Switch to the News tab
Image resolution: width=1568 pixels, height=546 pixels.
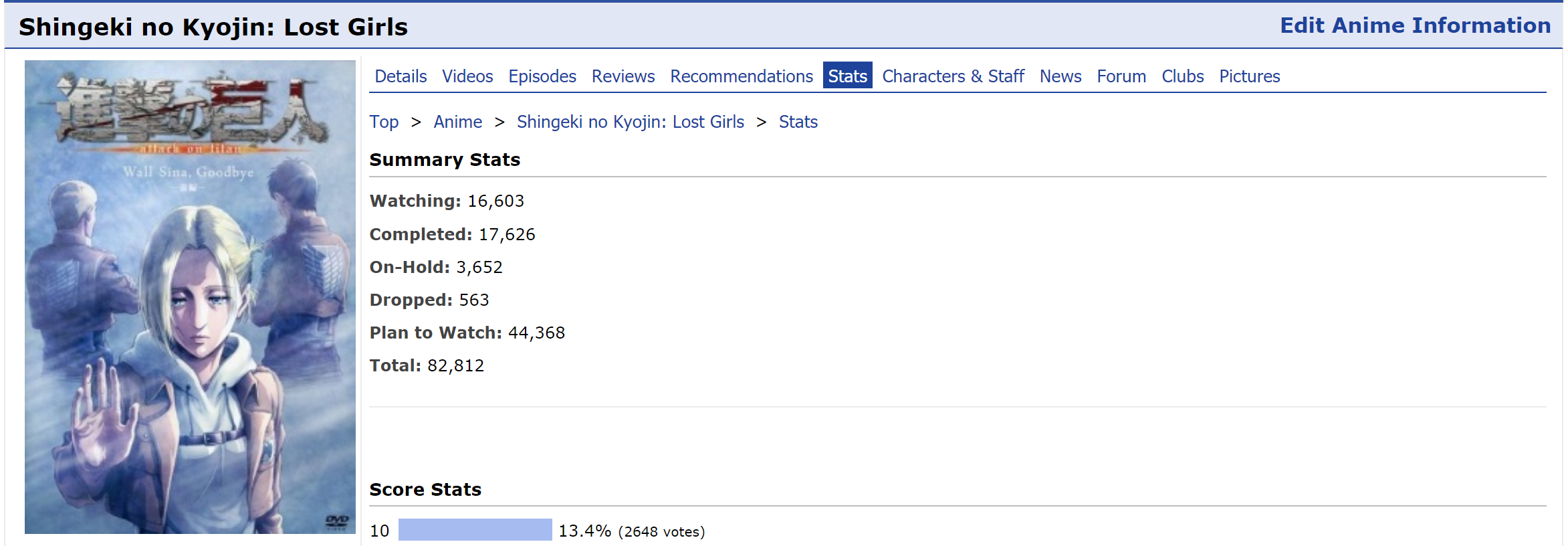(x=1060, y=76)
